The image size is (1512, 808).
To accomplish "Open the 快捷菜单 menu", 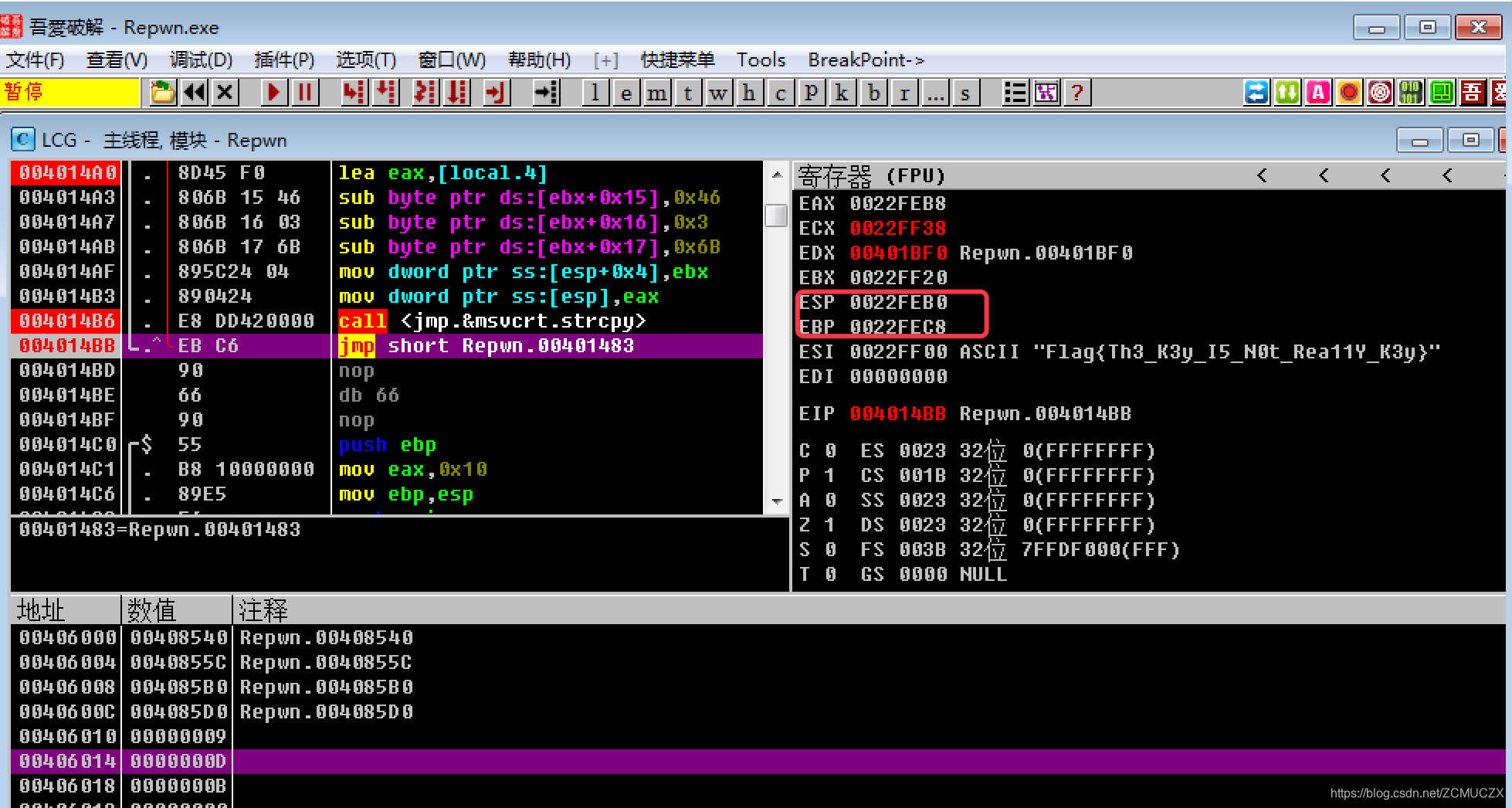I will pyautogui.click(x=677, y=59).
